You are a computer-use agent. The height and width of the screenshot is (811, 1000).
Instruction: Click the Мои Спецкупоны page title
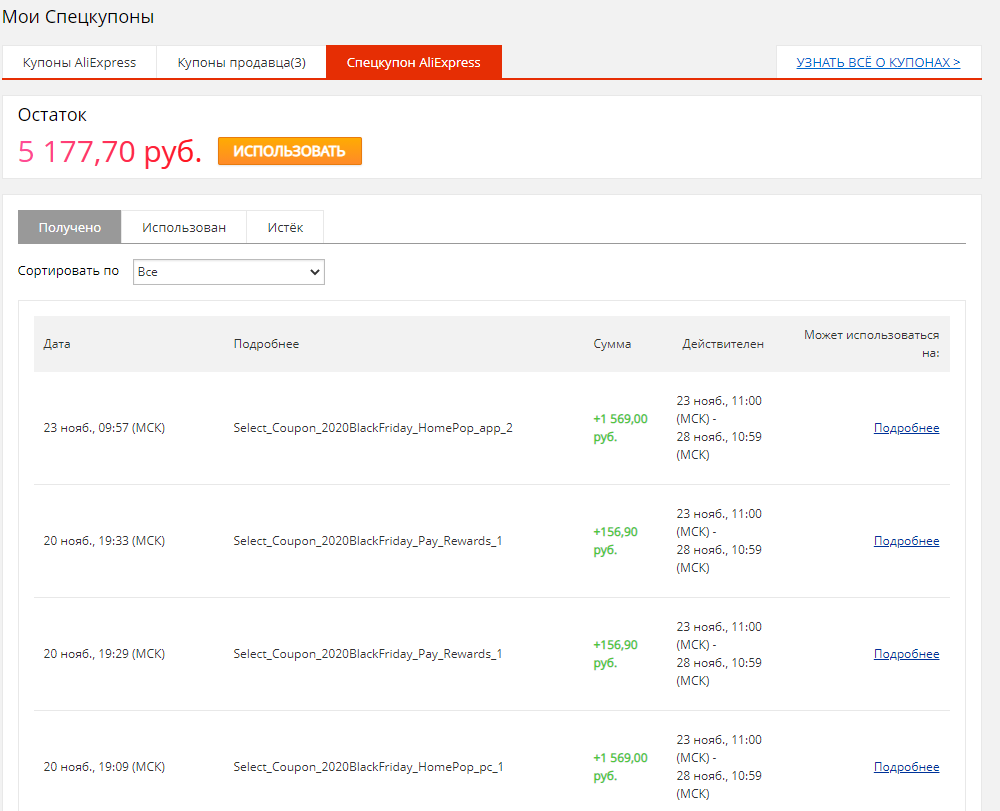(78, 17)
